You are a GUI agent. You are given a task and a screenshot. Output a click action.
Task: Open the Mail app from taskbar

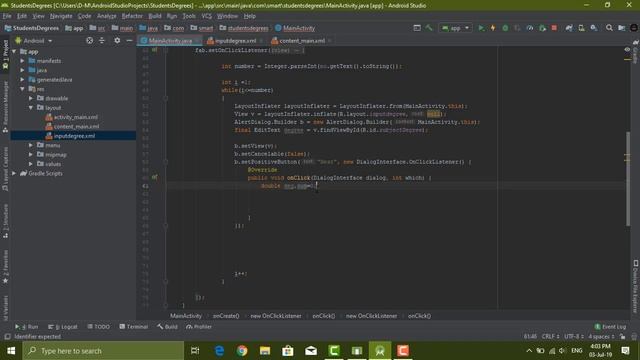pyautogui.click(x=311, y=351)
